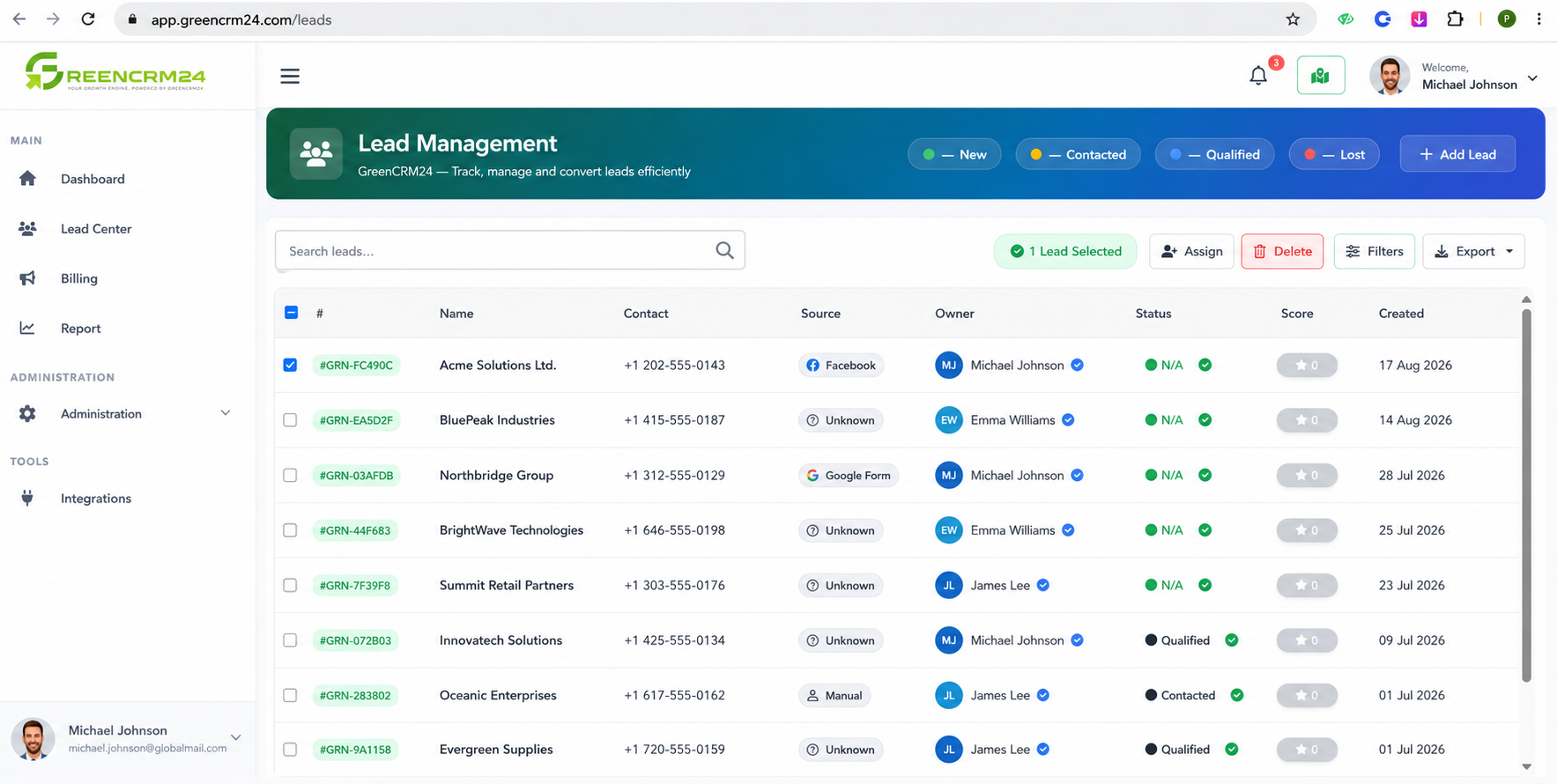Viewport: 1557px width, 784px height.
Task: Check Northbridge Group row checkbox
Action: coord(290,475)
